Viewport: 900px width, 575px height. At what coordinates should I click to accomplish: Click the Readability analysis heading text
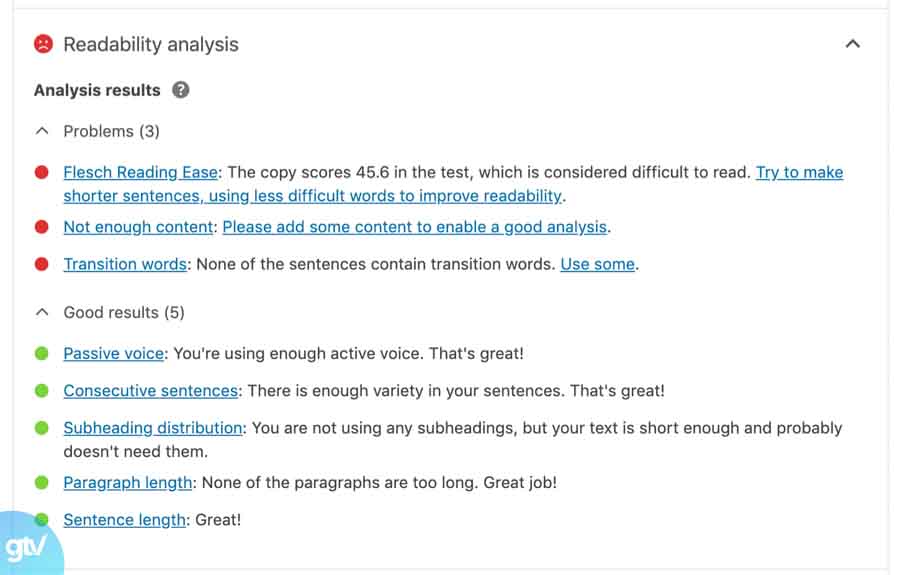[151, 44]
